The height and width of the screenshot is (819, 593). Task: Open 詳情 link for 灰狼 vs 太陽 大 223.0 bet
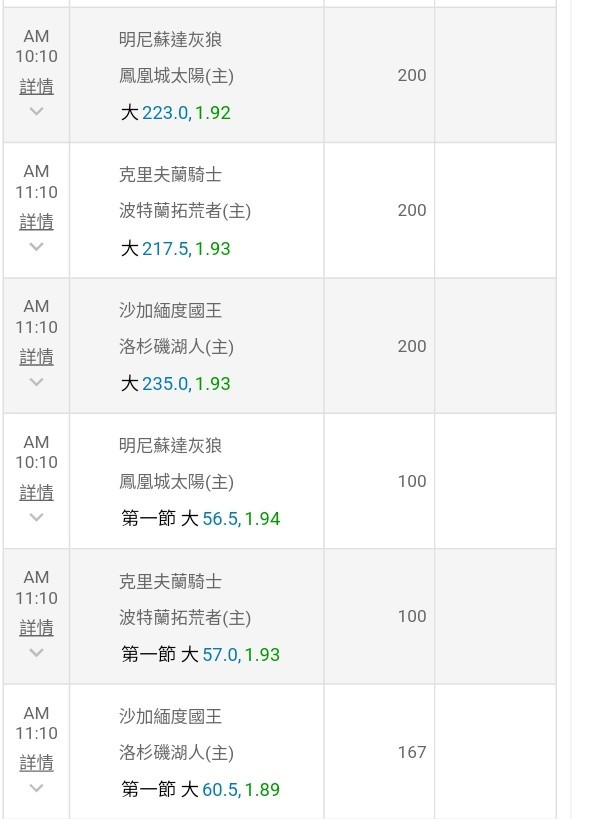coord(37,86)
